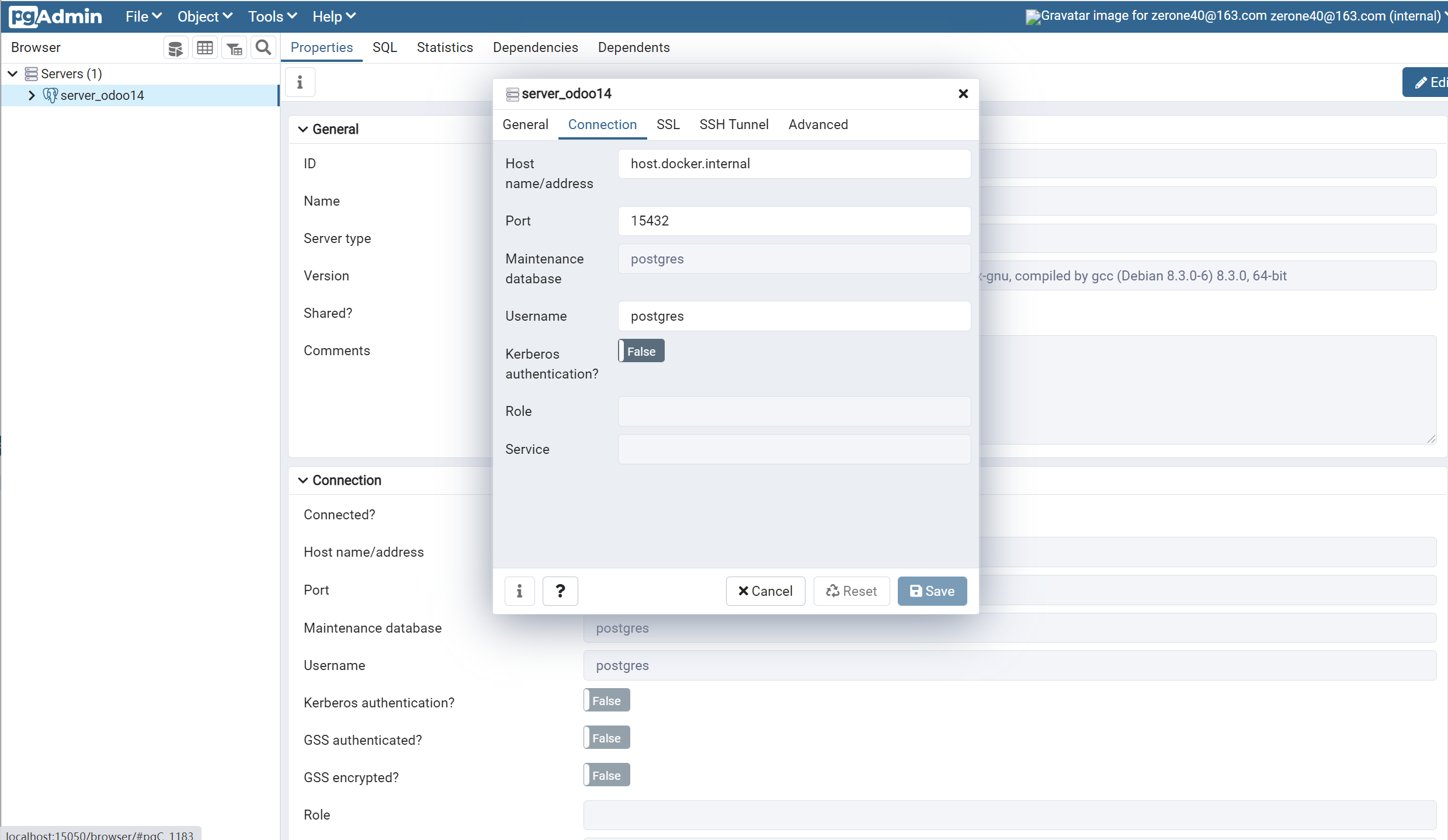Expand the server_odoo14 tree node
This screenshot has height=840, width=1448.
32,95
